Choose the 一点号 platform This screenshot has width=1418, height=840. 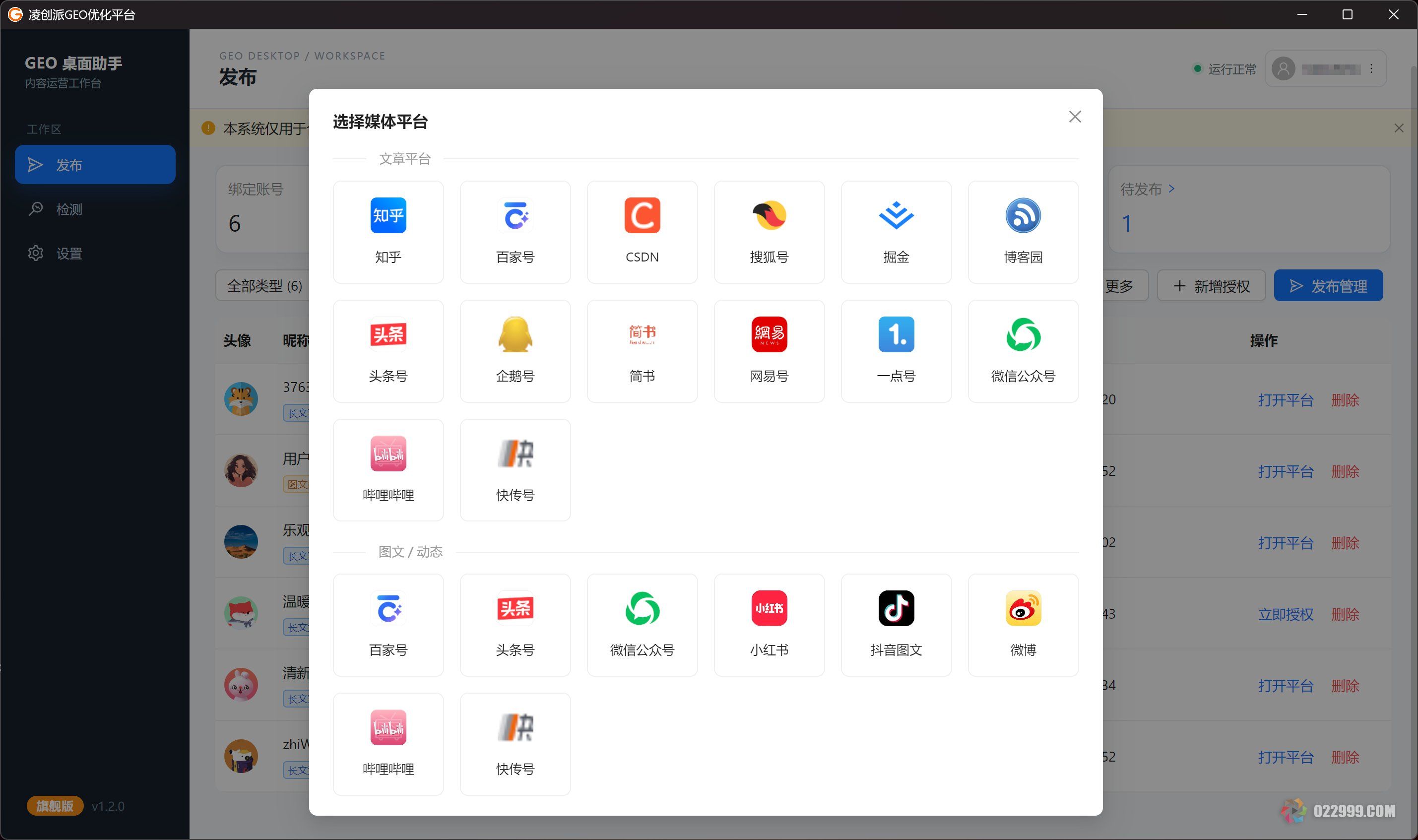896,351
